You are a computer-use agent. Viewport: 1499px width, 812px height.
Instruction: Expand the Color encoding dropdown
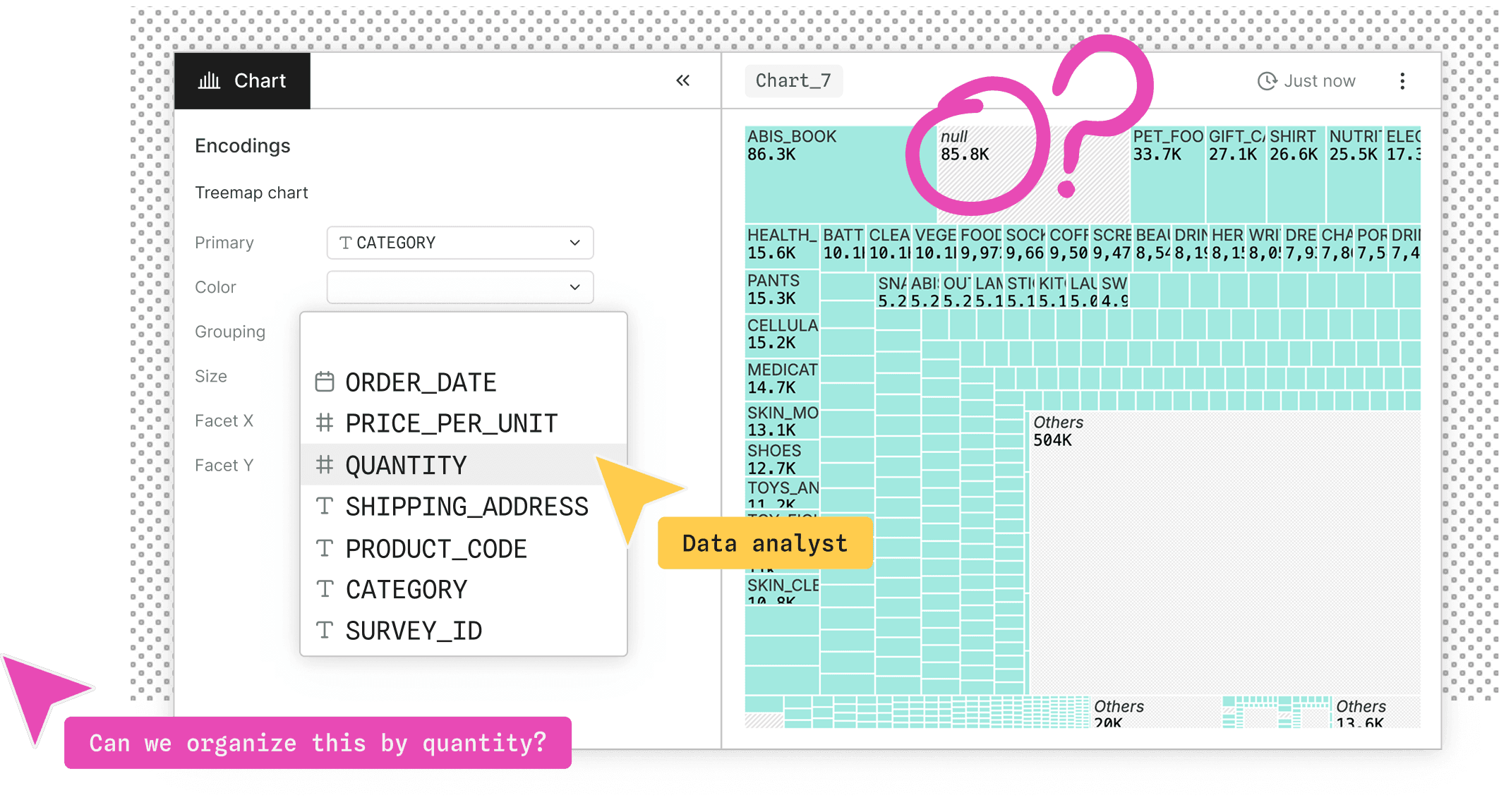[x=459, y=287]
